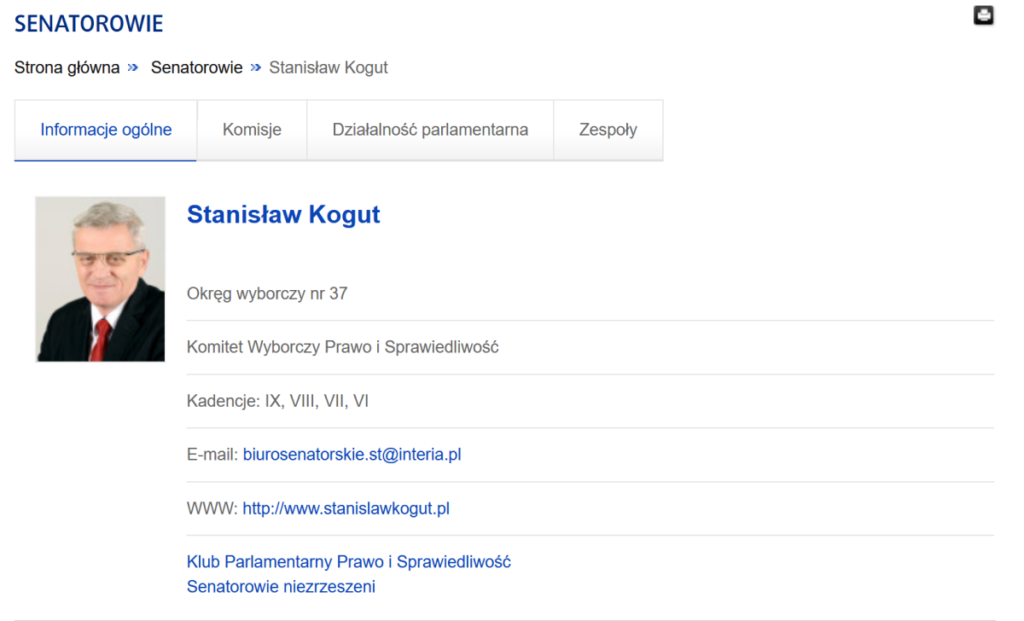The width and height of the screenshot is (1024, 621).
Task: Open the Senatorowie breadcrumb link
Action: [196, 68]
